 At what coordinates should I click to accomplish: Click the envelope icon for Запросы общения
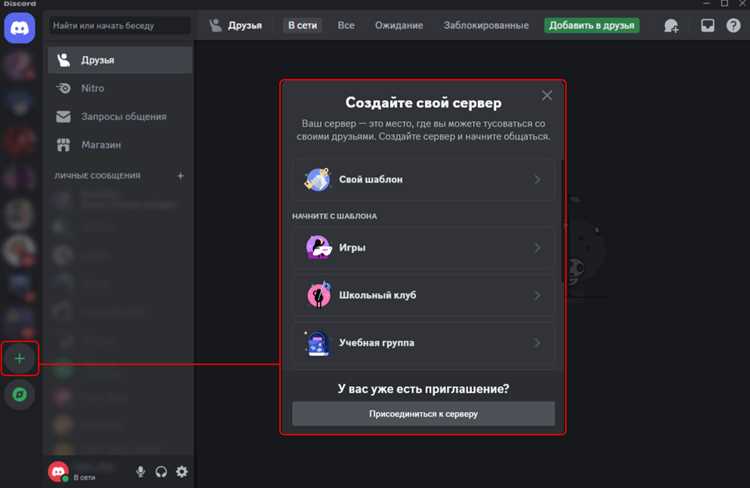(64, 116)
